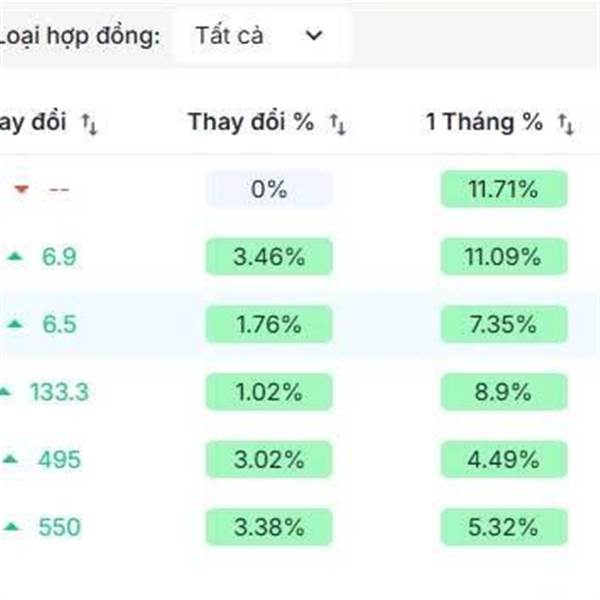
Task: Click green up triangle beside 6.5
Action: 15,324
